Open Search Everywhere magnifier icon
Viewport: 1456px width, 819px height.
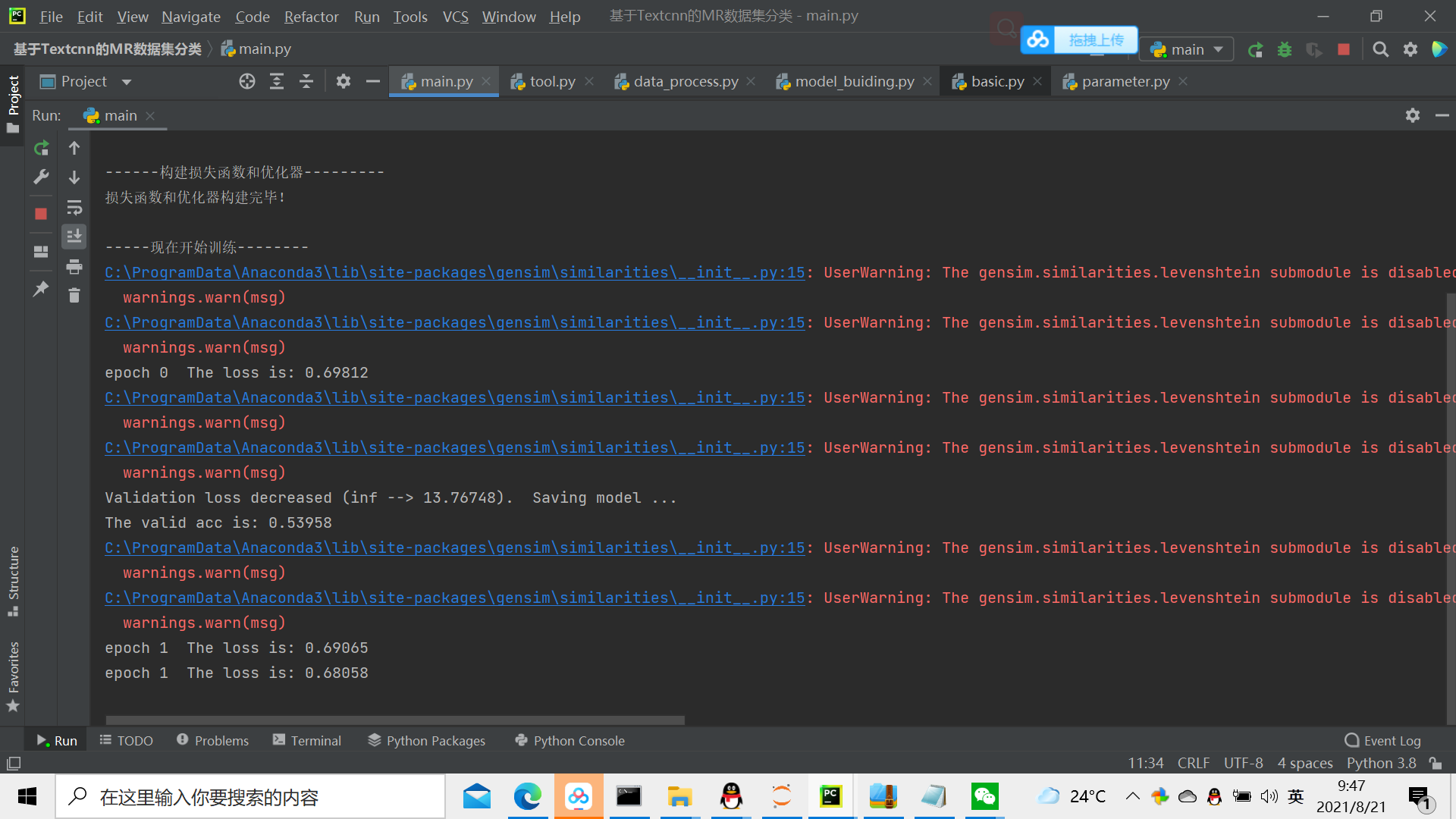pyautogui.click(x=1380, y=50)
